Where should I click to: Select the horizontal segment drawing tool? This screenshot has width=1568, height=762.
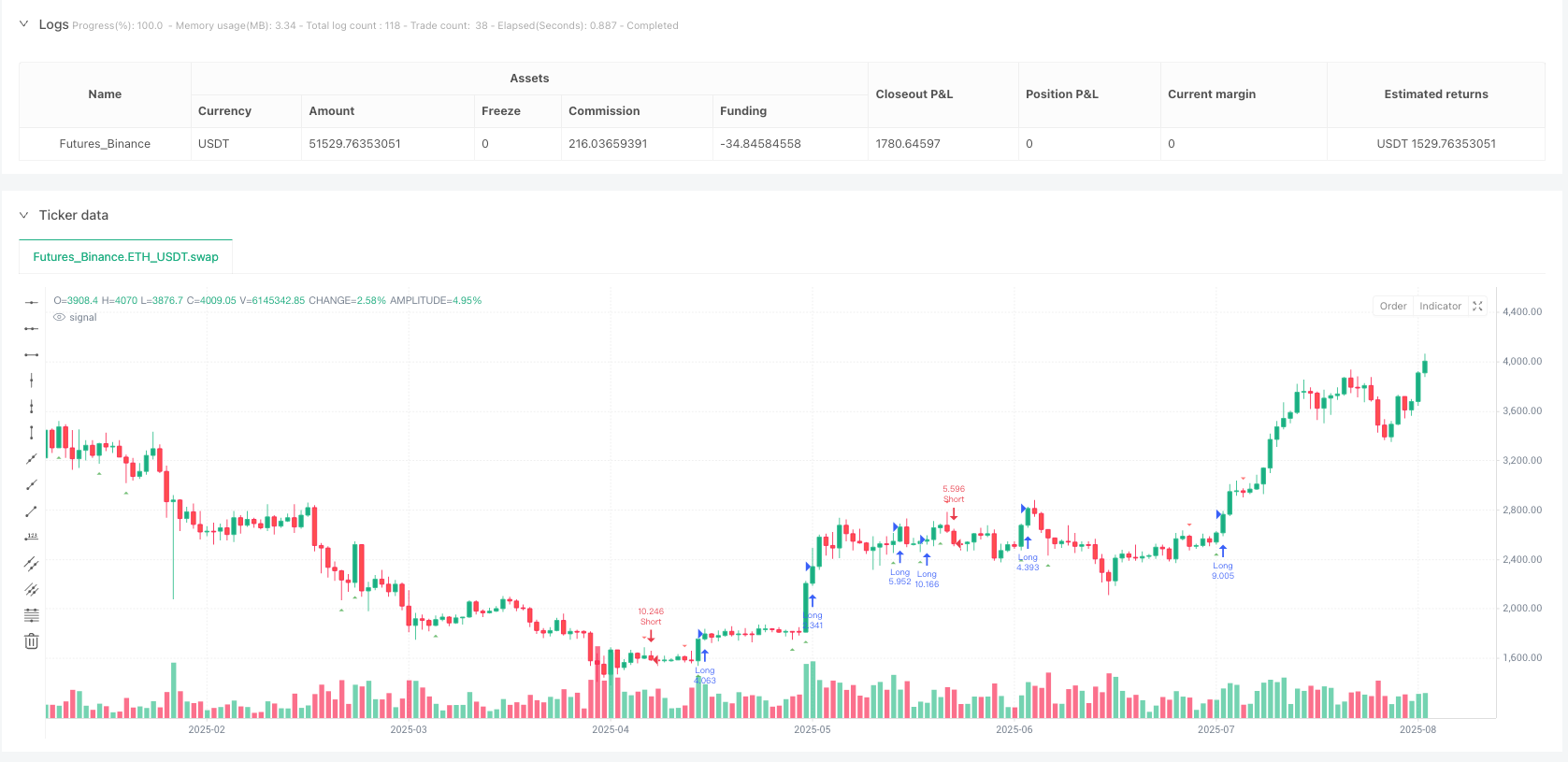pos(31,354)
